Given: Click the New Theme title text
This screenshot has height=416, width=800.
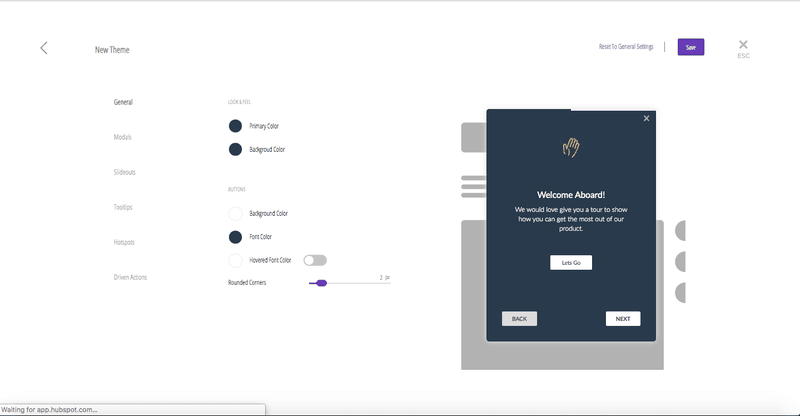Looking at the screenshot, I should 112,50.
